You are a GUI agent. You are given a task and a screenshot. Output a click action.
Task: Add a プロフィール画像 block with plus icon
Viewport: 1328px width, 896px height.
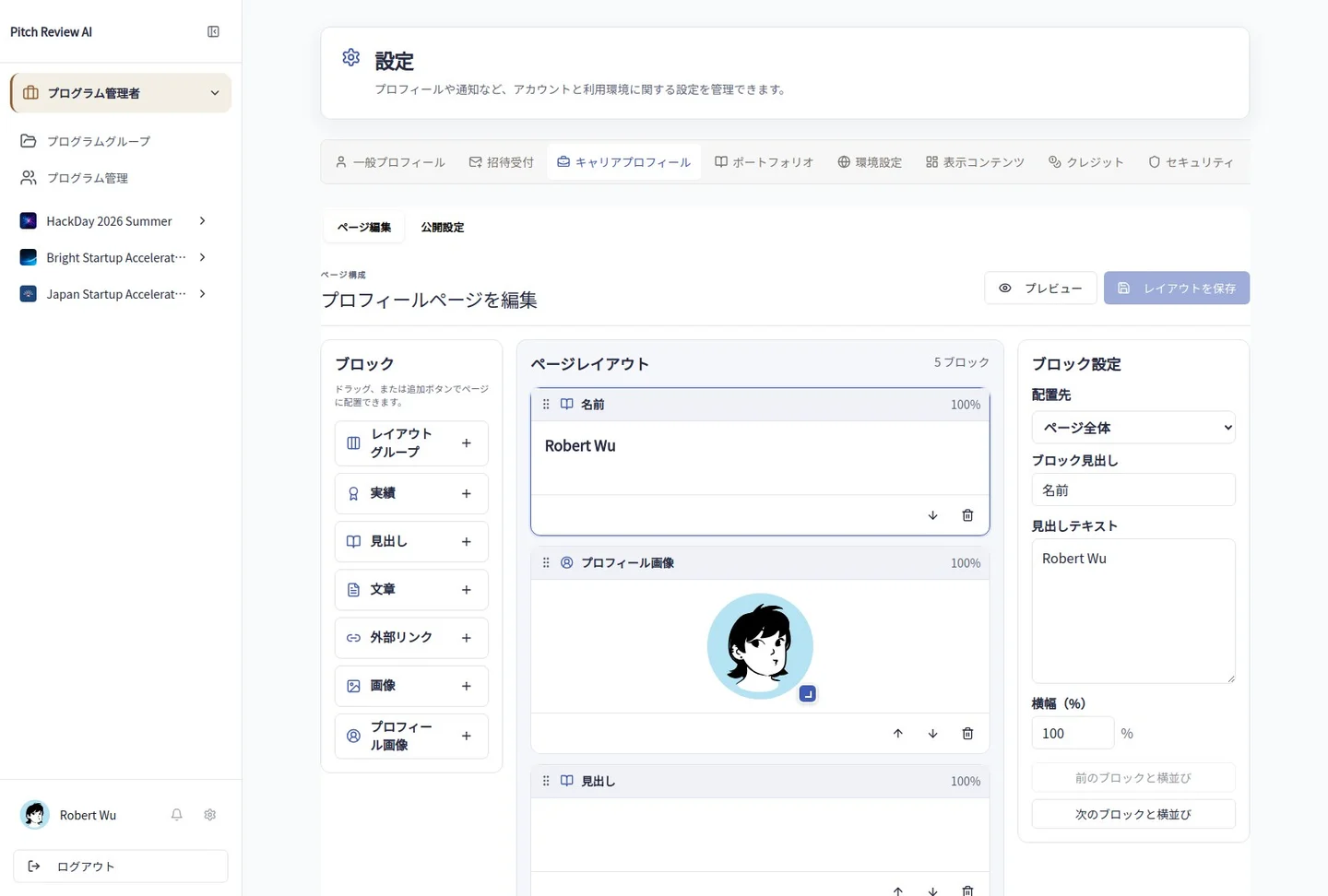coord(466,737)
